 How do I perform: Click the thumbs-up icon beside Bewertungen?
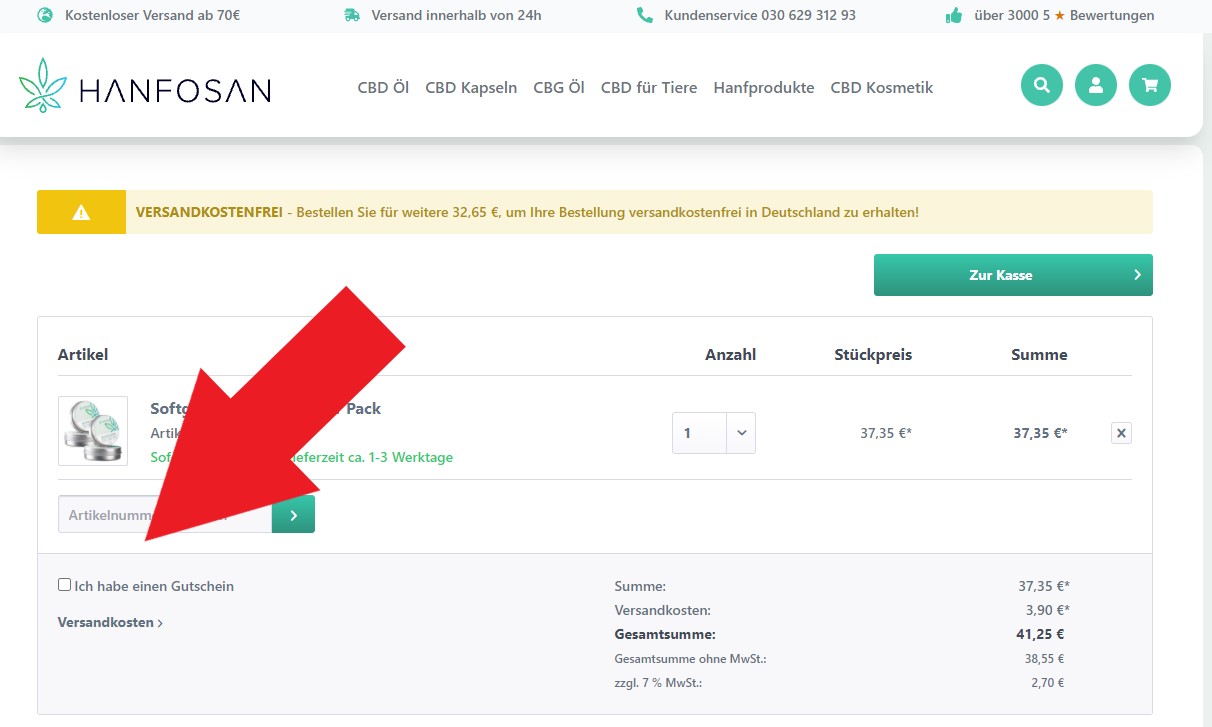(953, 15)
